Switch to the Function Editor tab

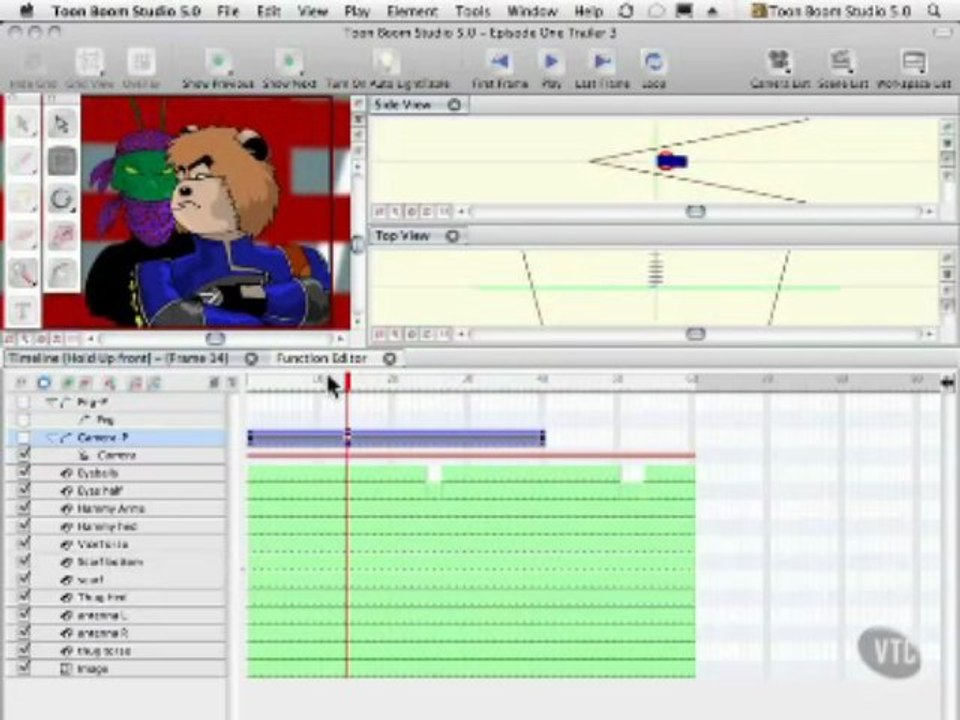(321, 359)
